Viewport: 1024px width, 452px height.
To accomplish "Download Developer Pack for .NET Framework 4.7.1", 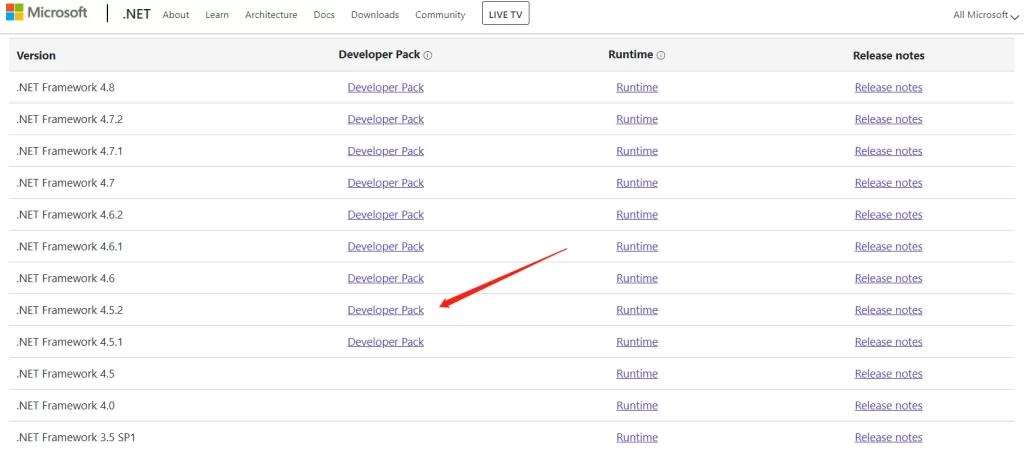I will point(385,151).
